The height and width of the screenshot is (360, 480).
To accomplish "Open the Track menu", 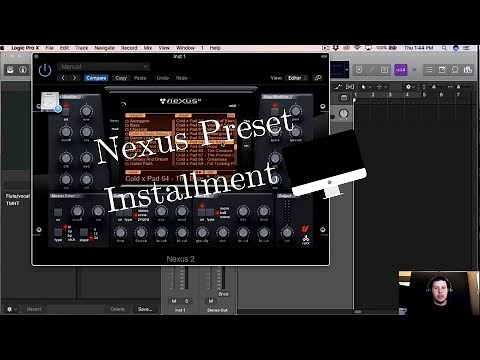I will pyautogui.click(x=82, y=48).
